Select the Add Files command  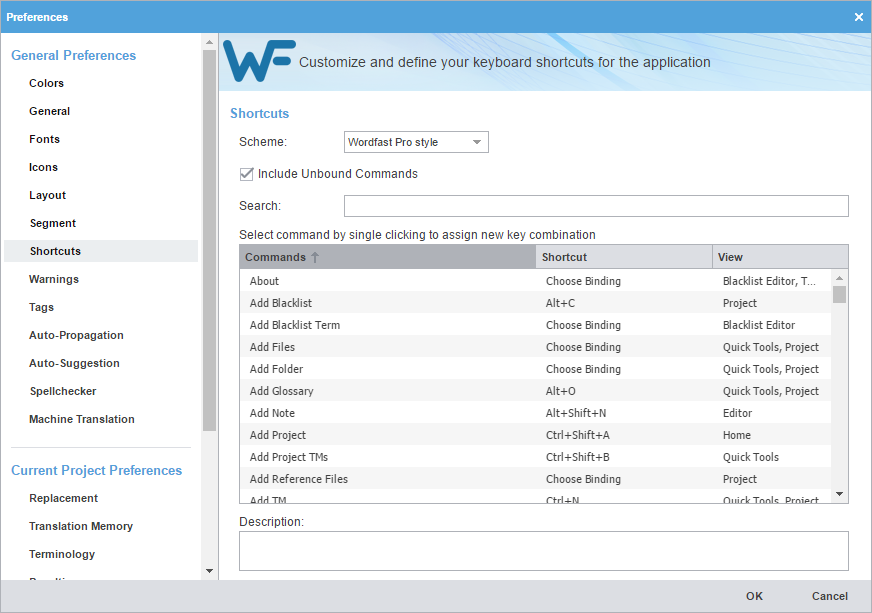click(x=536, y=347)
